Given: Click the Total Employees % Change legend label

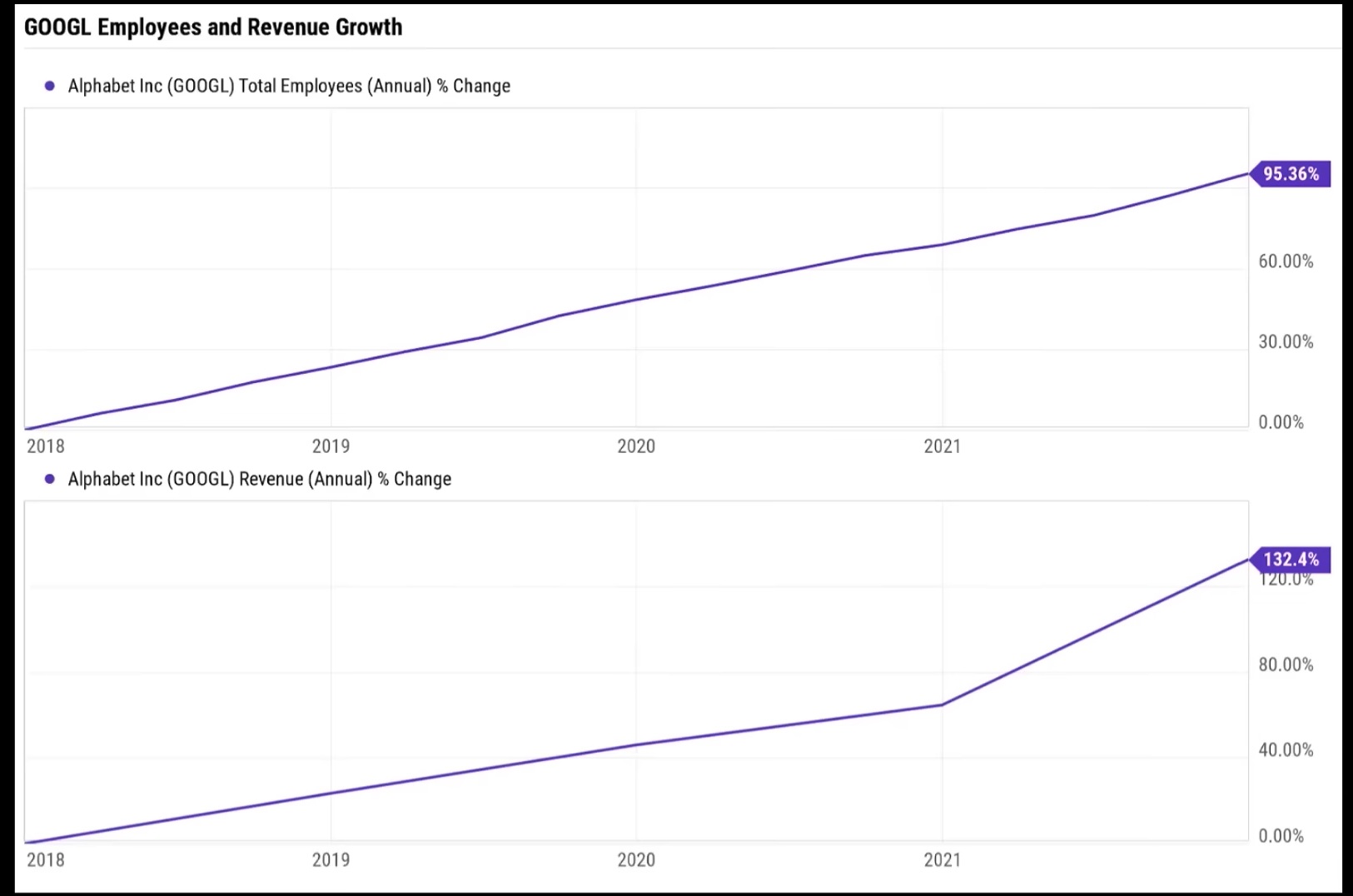Looking at the screenshot, I should (289, 86).
